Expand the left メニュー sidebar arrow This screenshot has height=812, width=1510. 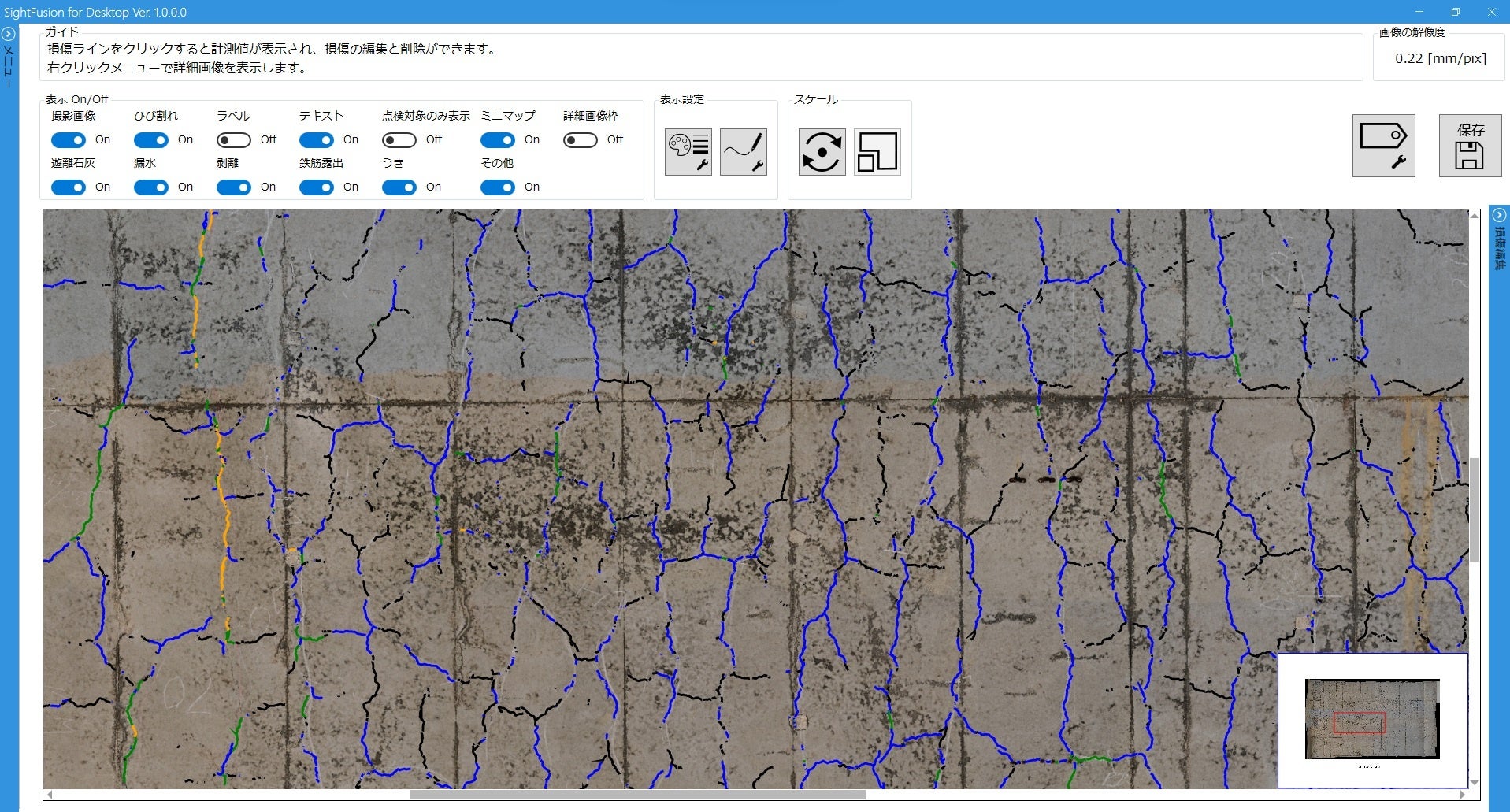pyautogui.click(x=9, y=35)
